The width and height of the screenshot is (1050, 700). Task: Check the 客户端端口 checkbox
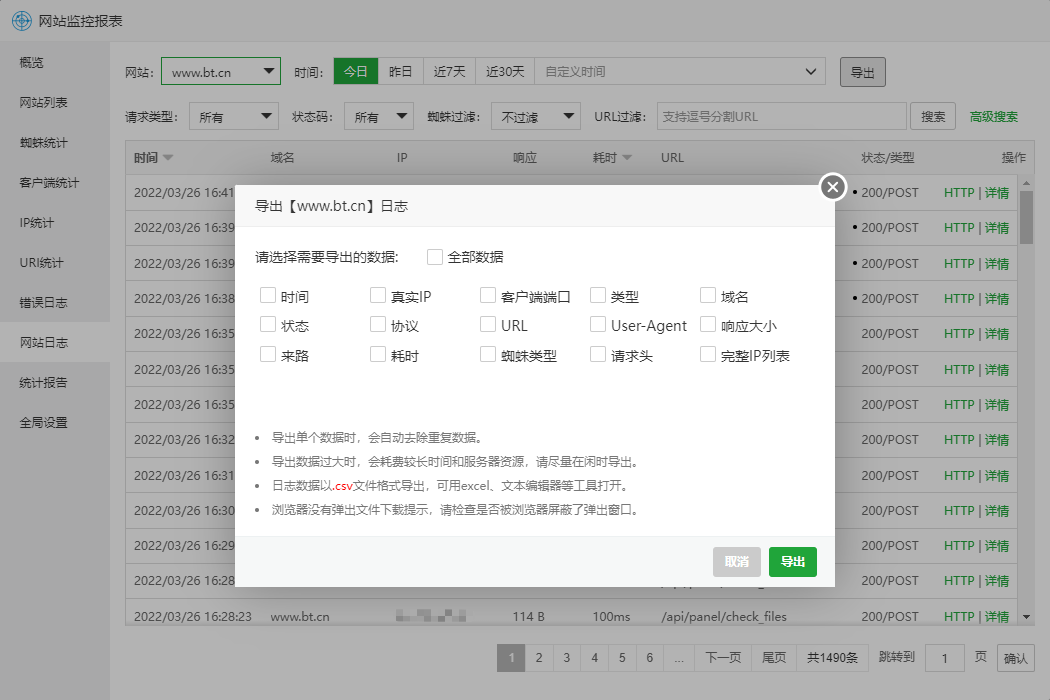click(x=488, y=295)
